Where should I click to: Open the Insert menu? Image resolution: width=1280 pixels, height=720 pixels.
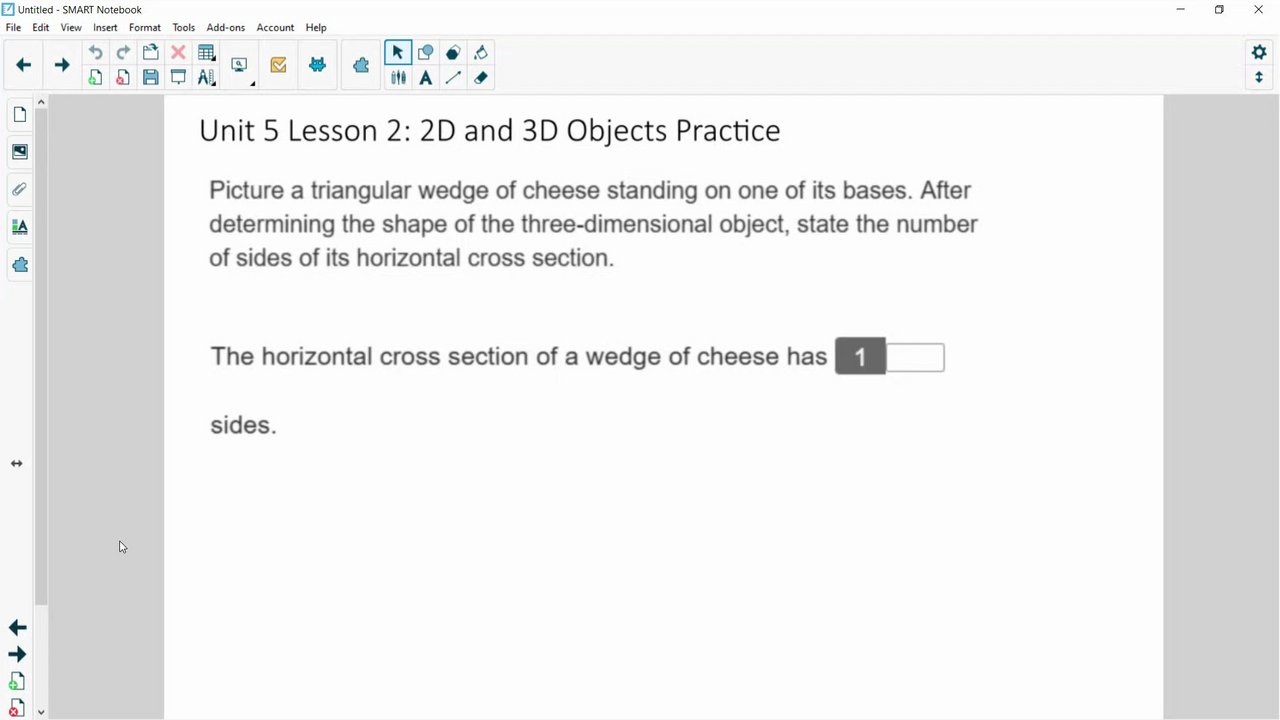tap(105, 27)
